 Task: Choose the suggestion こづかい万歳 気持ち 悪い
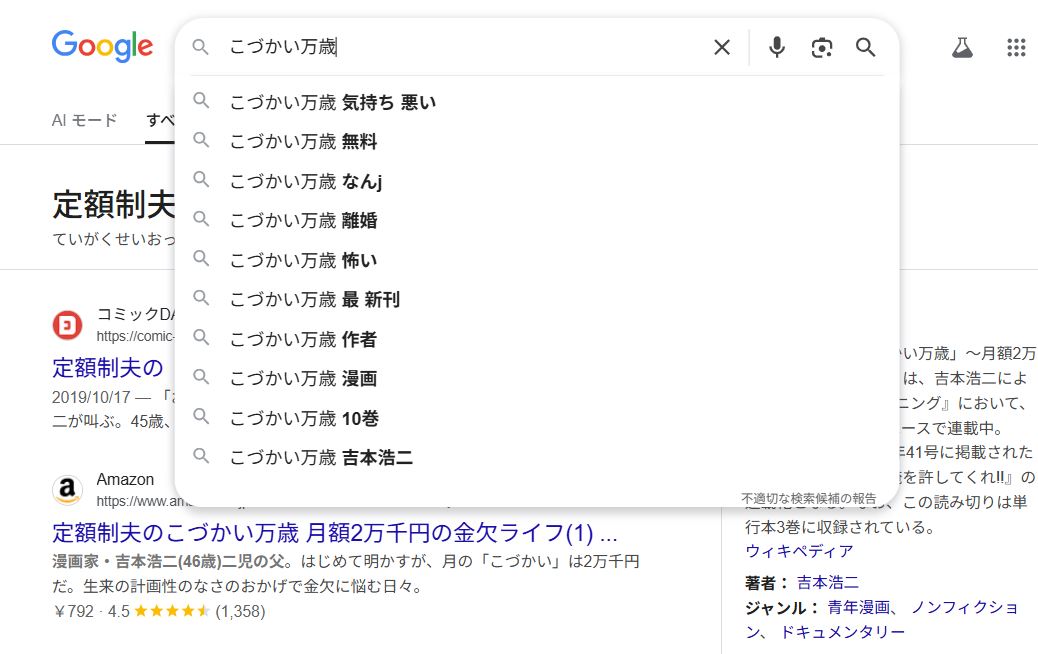pos(332,102)
